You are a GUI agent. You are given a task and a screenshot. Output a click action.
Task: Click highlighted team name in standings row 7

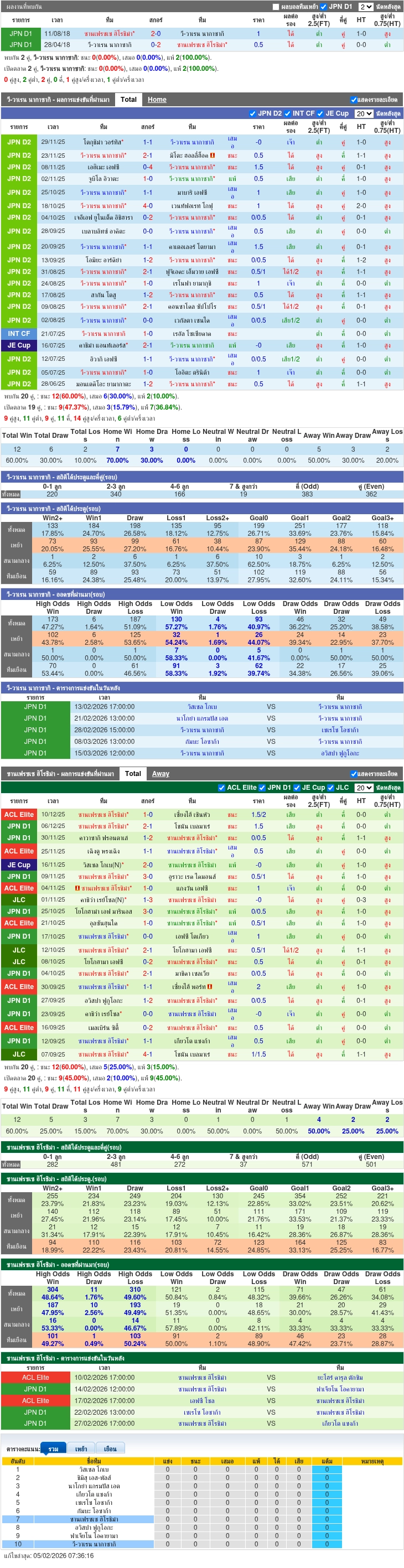(94, 1519)
